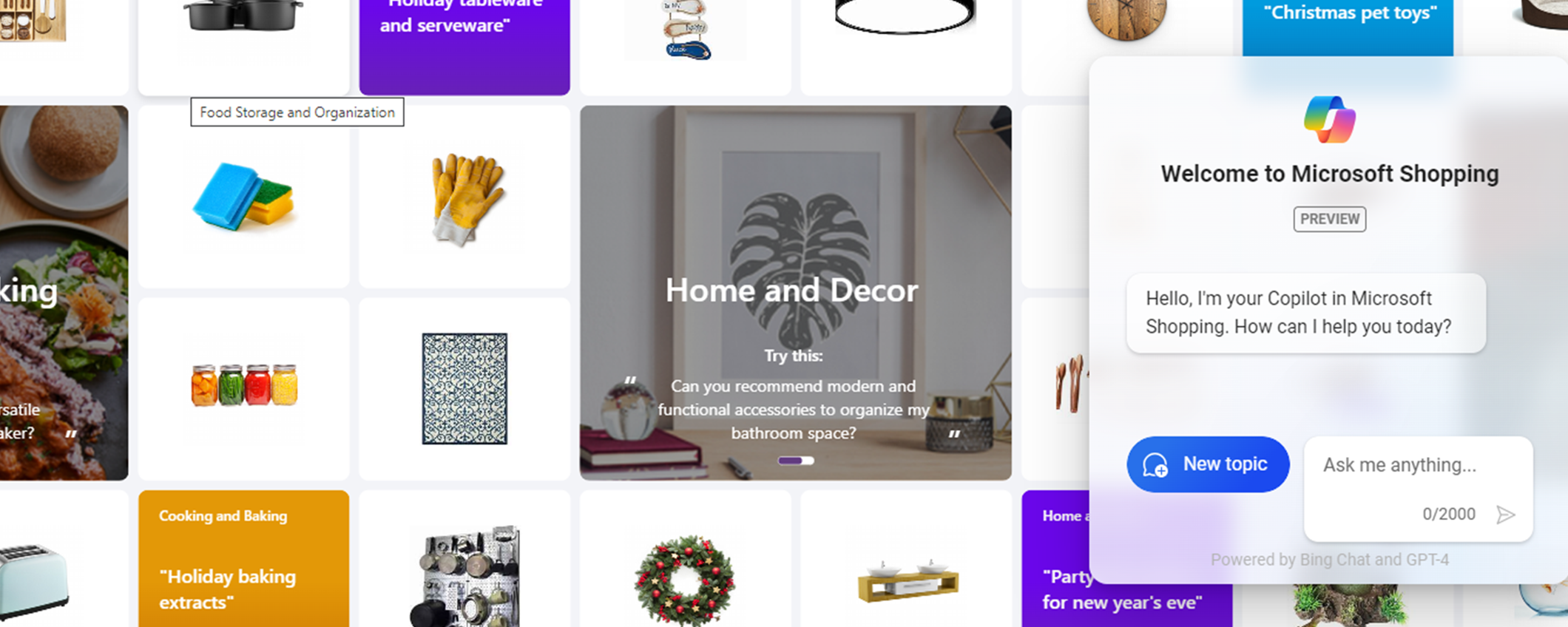Open the blue sponge product tile
Image resolution: width=1568 pixels, height=627 pixels.
coord(243,197)
